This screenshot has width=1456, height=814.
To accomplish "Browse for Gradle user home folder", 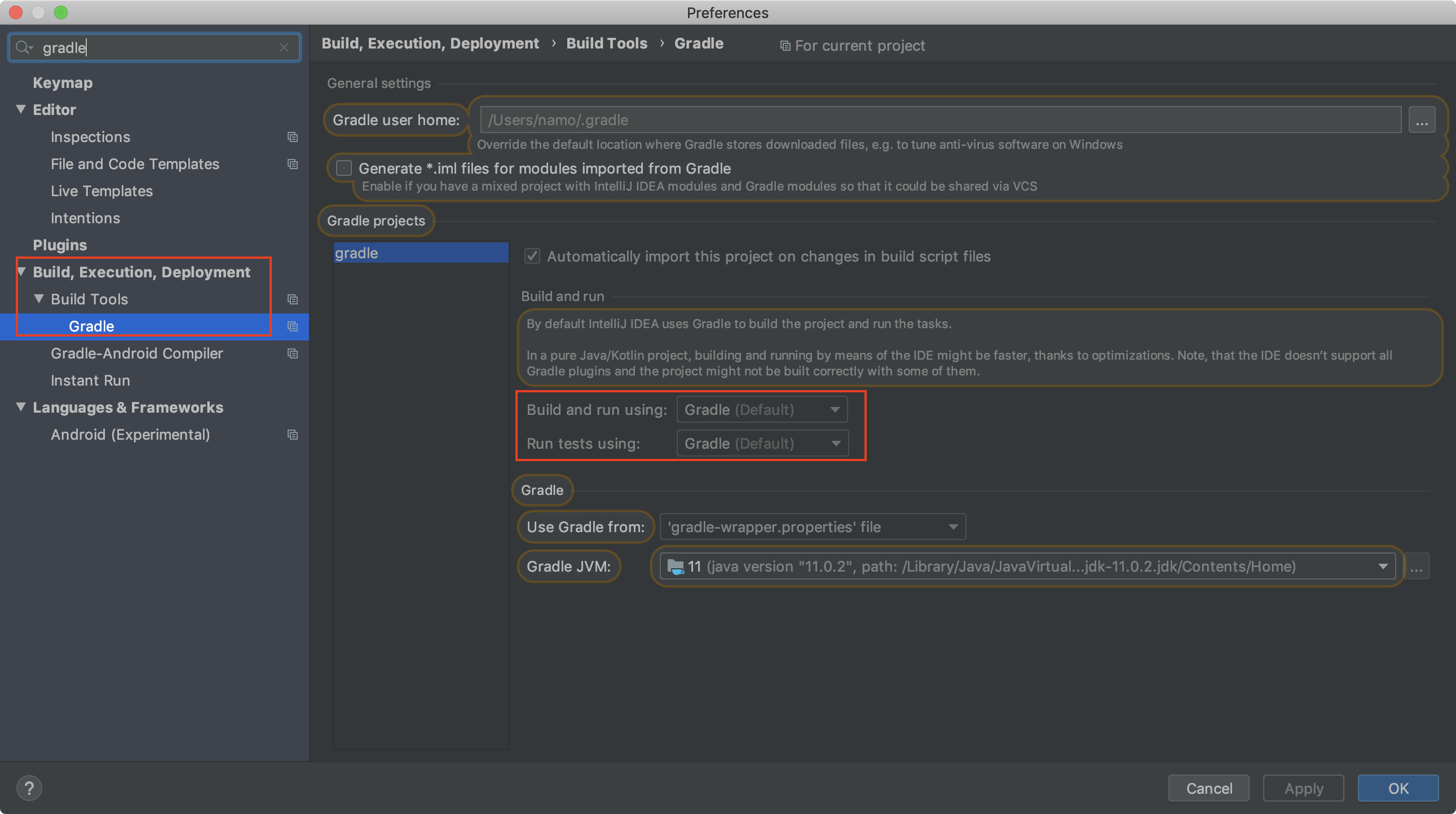I will click(x=1422, y=120).
